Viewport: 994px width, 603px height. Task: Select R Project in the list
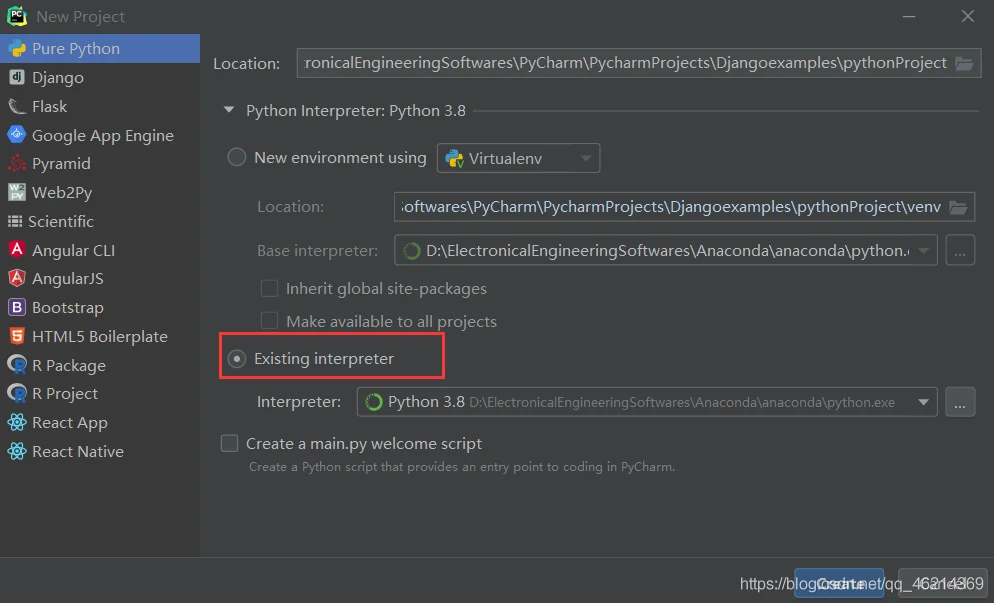coord(100,394)
